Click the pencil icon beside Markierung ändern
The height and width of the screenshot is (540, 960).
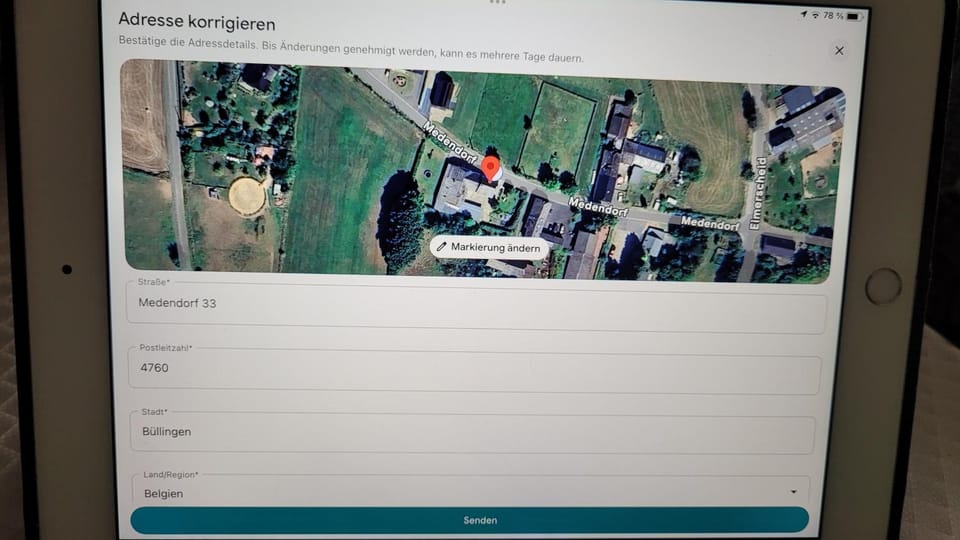pos(442,247)
